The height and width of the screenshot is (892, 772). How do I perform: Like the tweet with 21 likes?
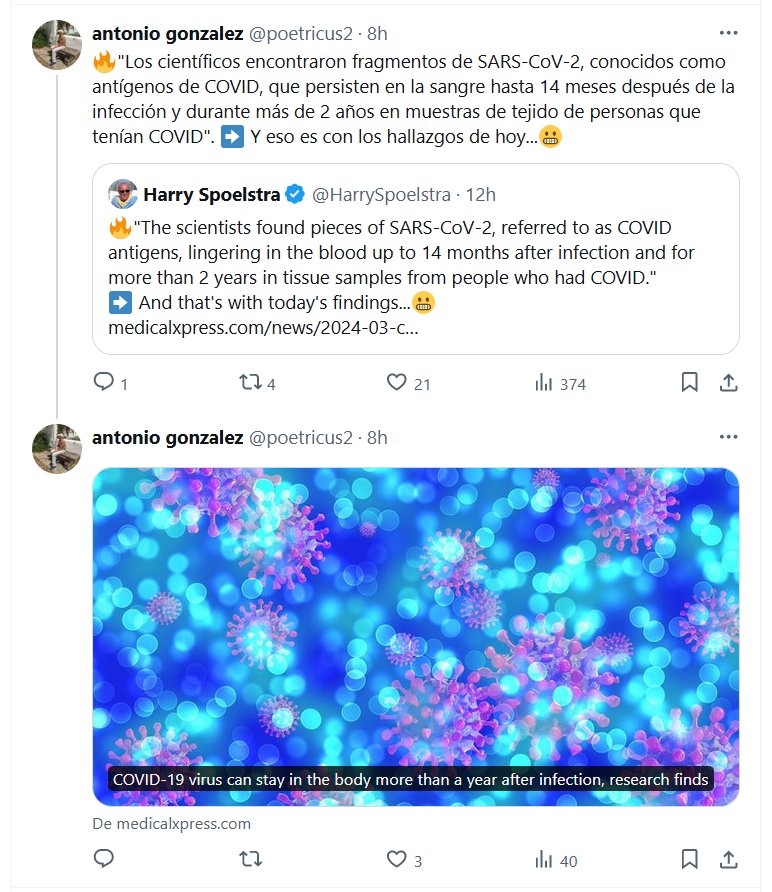click(397, 382)
